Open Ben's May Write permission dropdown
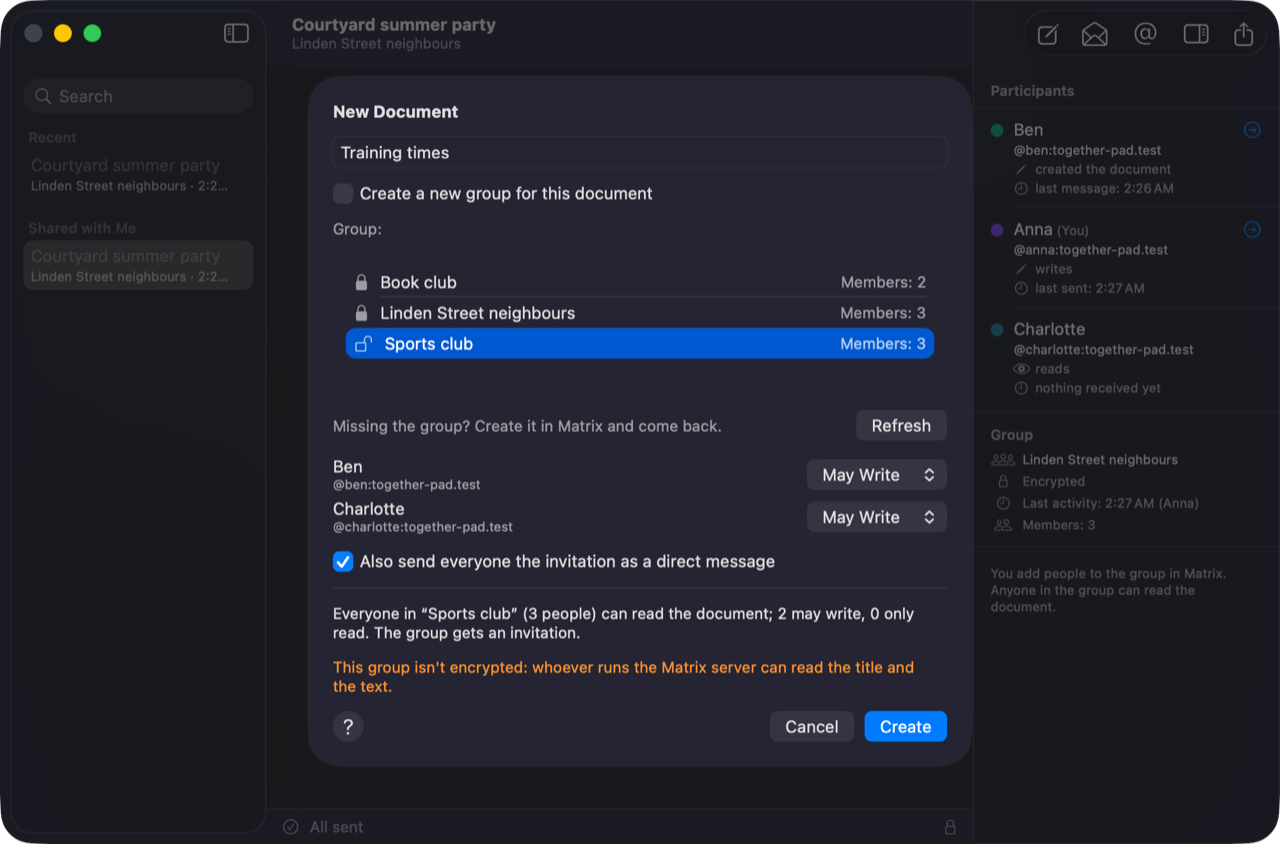Image resolution: width=1280 pixels, height=844 pixels. [x=877, y=475]
